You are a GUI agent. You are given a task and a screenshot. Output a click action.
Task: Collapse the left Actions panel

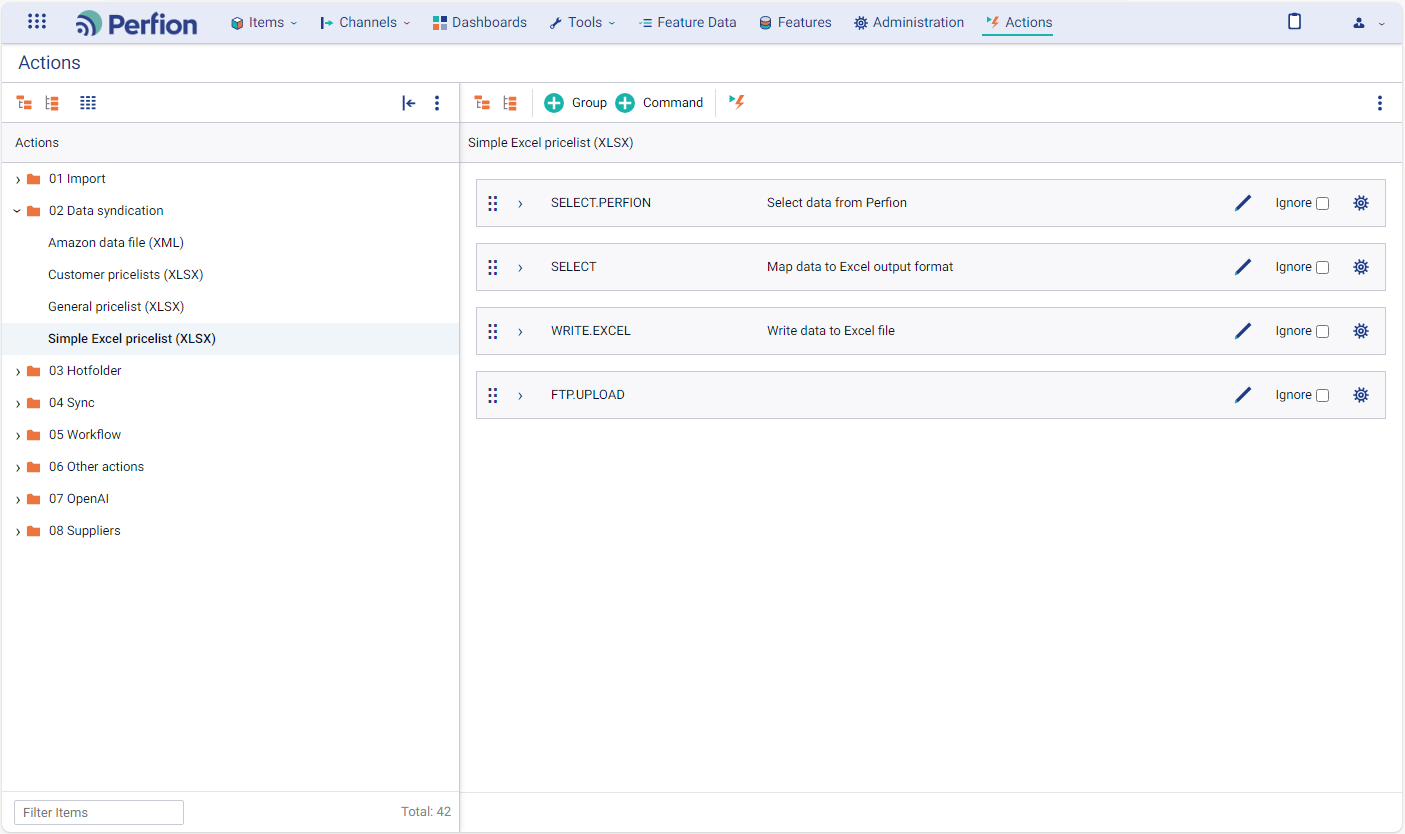click(408, 103)
